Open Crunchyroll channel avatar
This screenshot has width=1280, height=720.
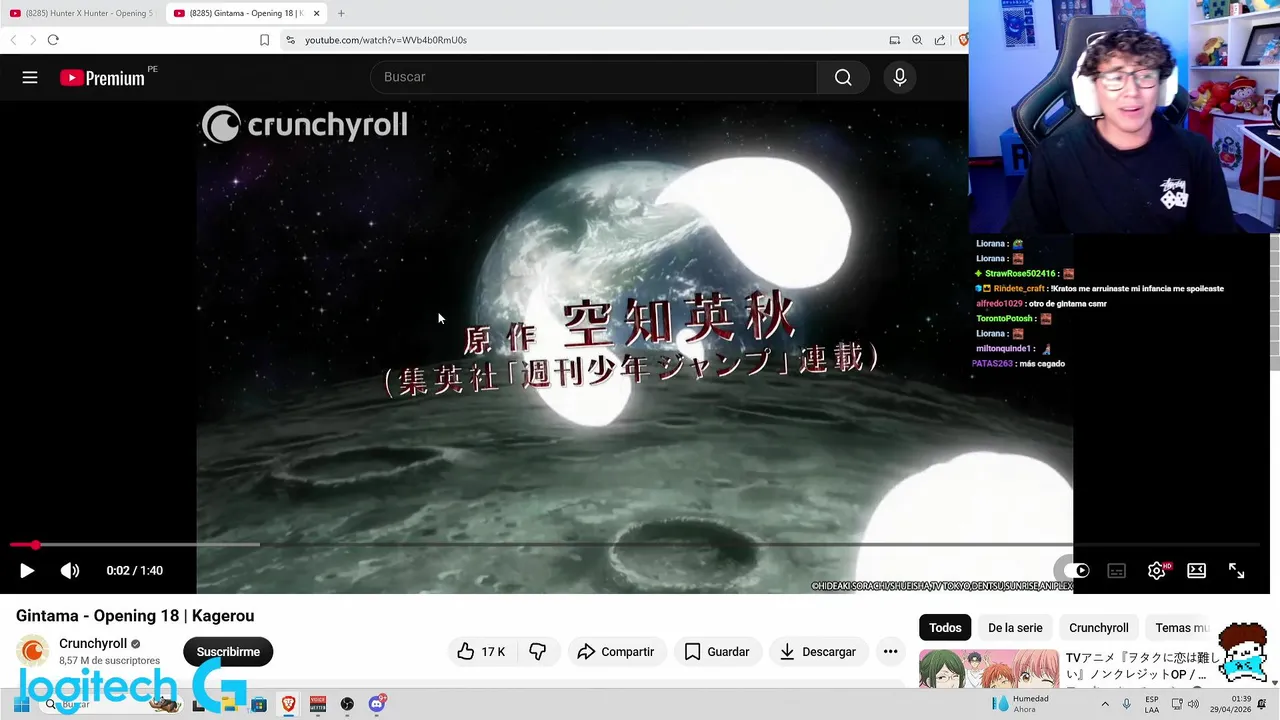(x=33, y=652)
